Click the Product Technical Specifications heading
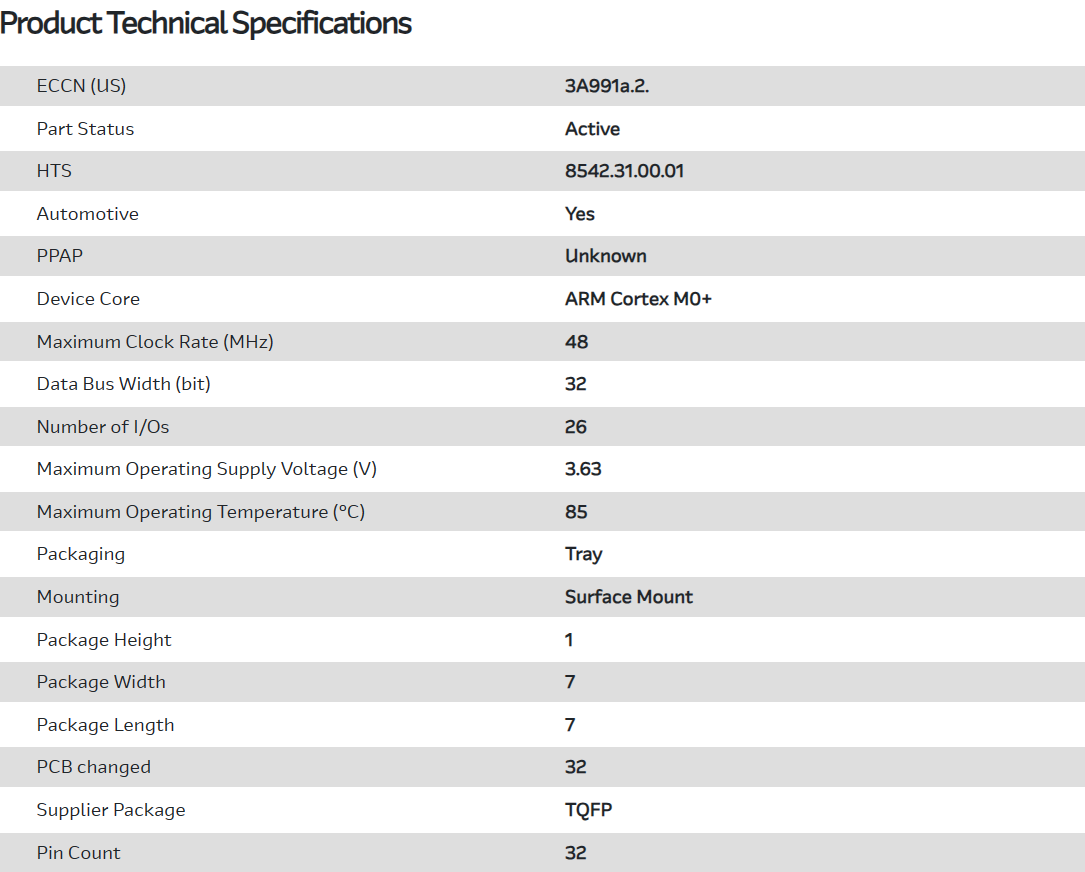 click(206, 24)
